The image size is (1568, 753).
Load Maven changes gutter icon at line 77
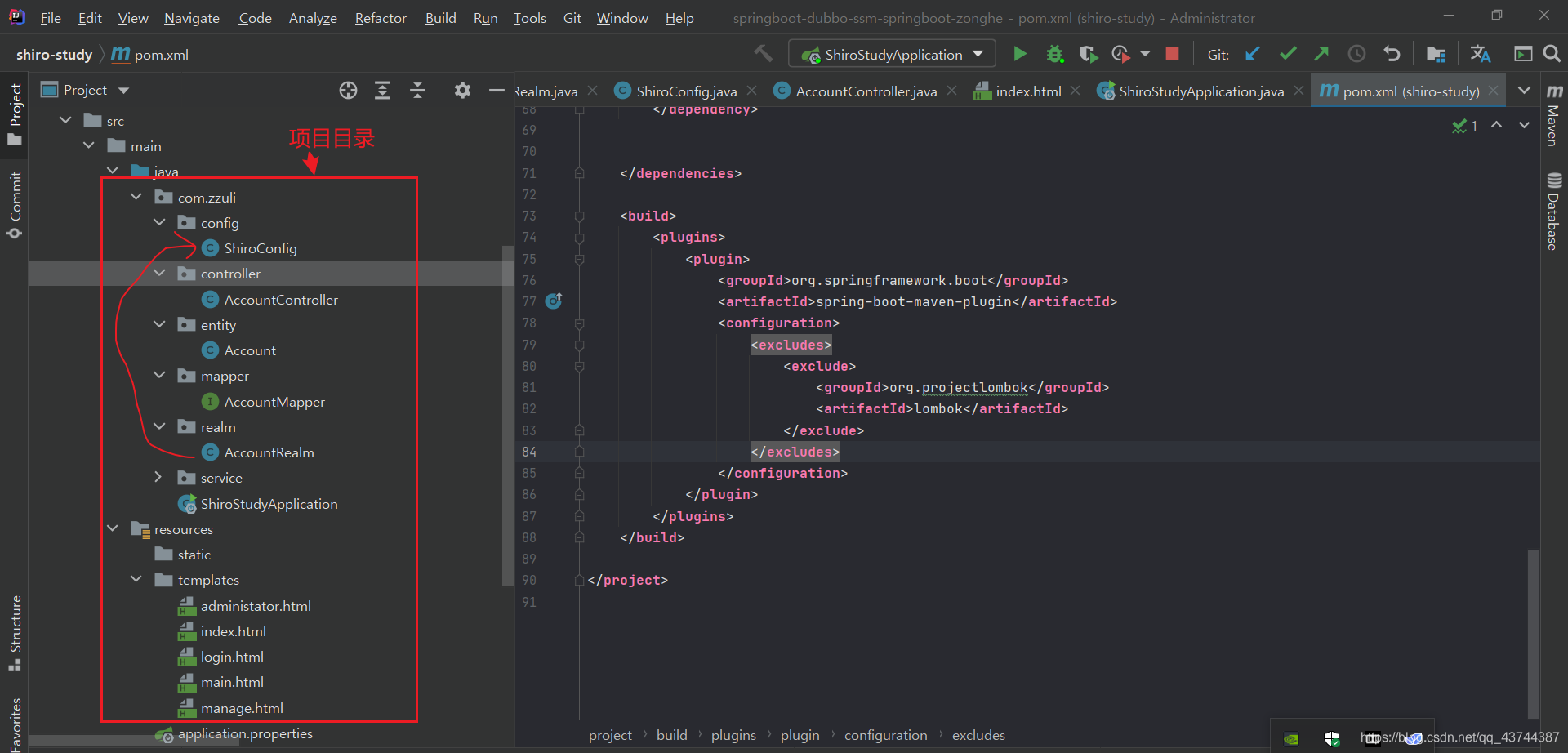(554, 301)
